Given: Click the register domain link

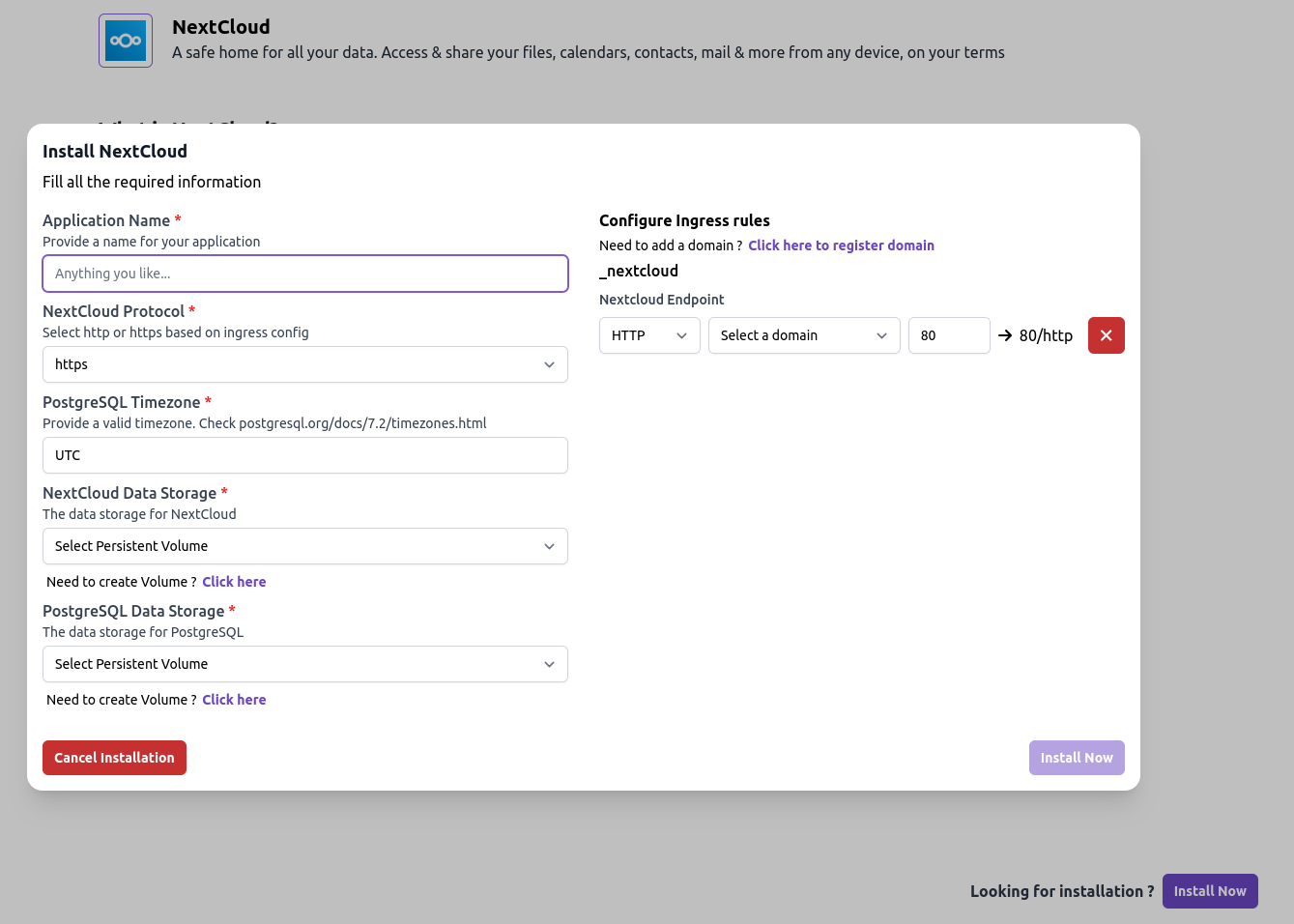Looking at the screenshot, I should click(x=841, y=245).
